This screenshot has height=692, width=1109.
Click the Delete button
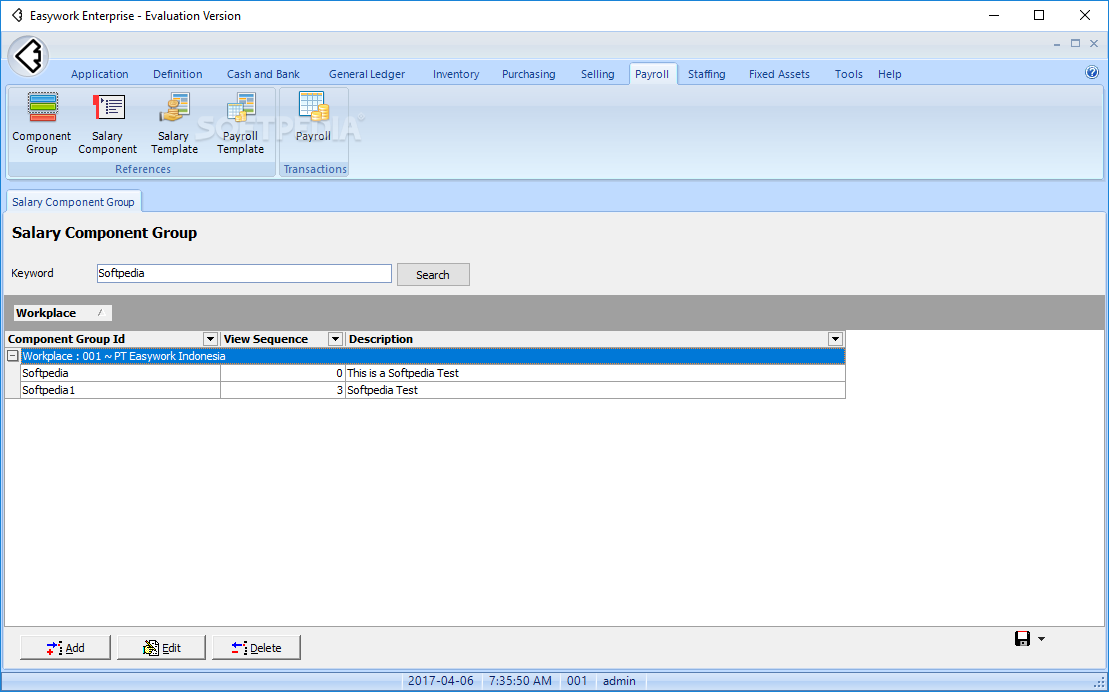[x=256, y=647]
